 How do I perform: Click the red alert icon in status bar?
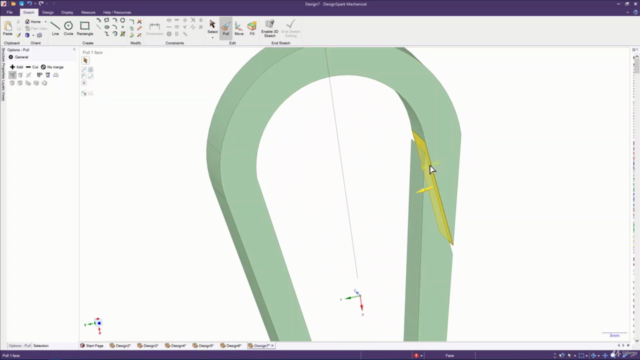(416, 356)
